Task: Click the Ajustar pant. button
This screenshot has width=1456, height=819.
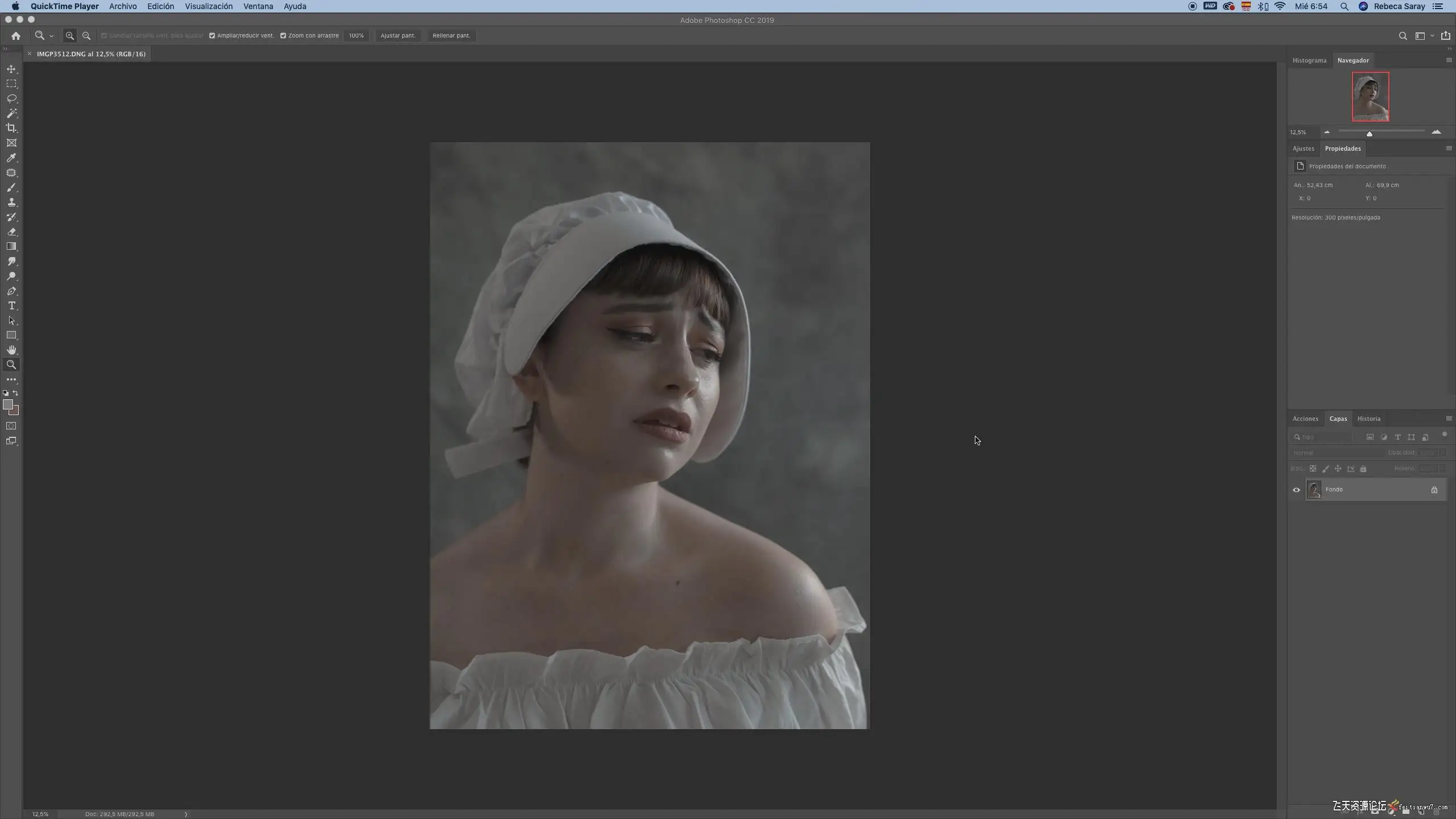Action: [398, 35]
